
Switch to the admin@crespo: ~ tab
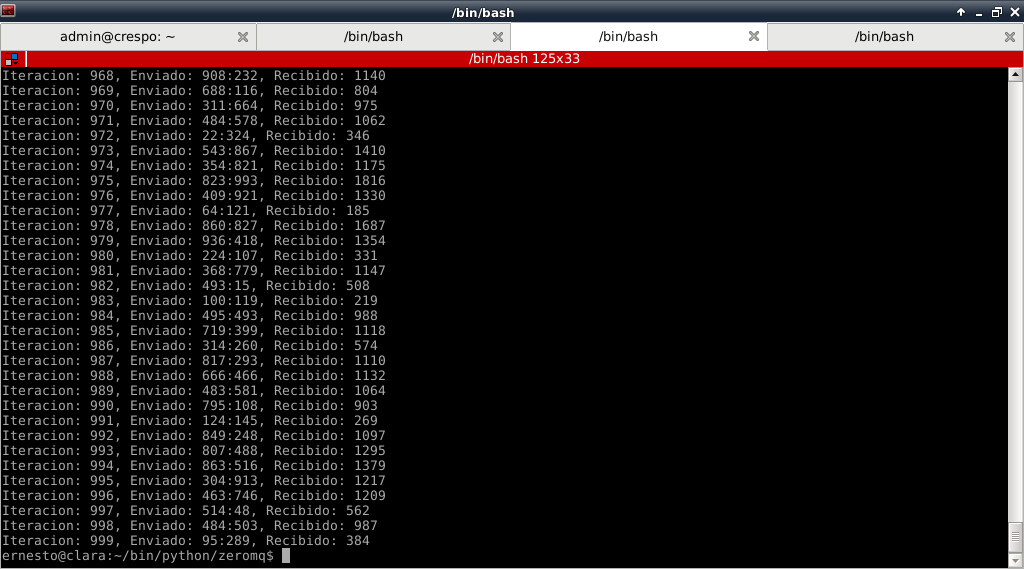pos(117,37)
